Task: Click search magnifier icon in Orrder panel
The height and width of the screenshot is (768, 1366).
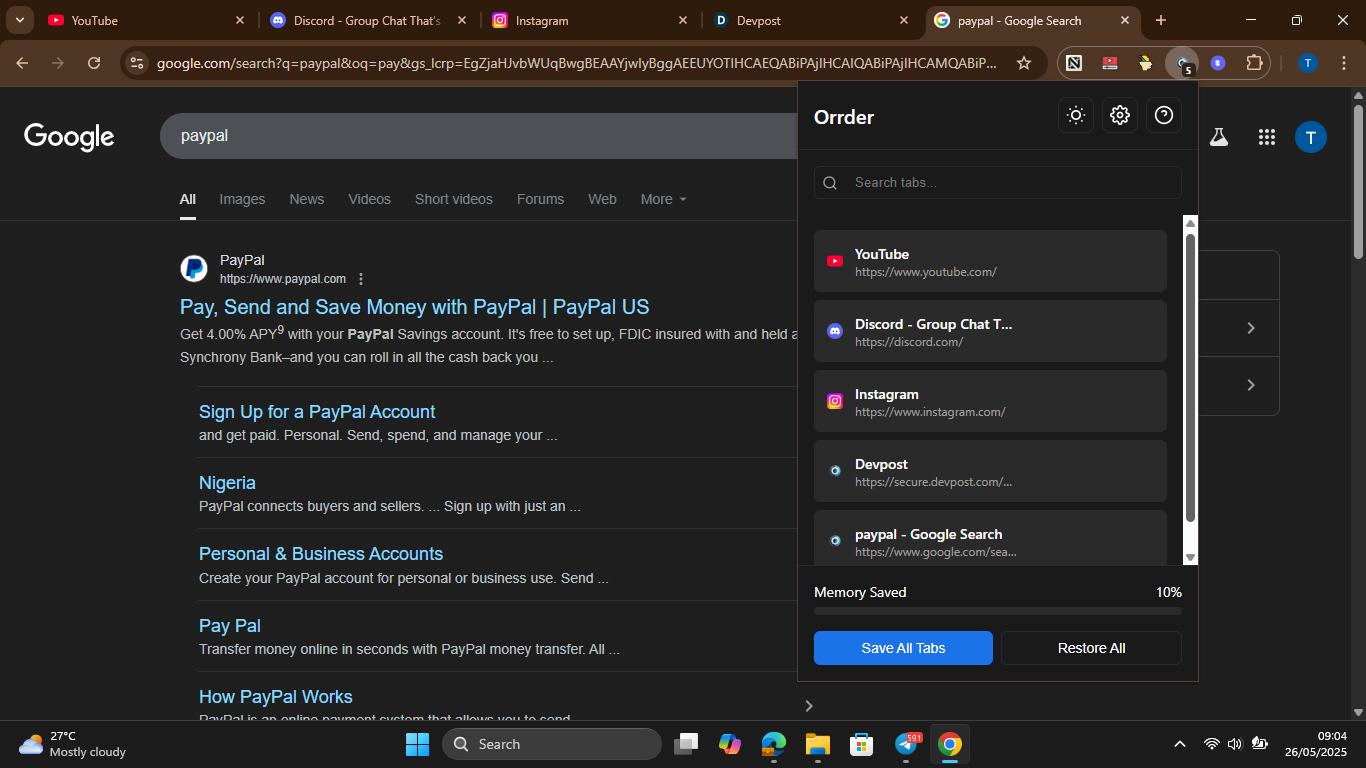Action: click(x=830, y=183)
